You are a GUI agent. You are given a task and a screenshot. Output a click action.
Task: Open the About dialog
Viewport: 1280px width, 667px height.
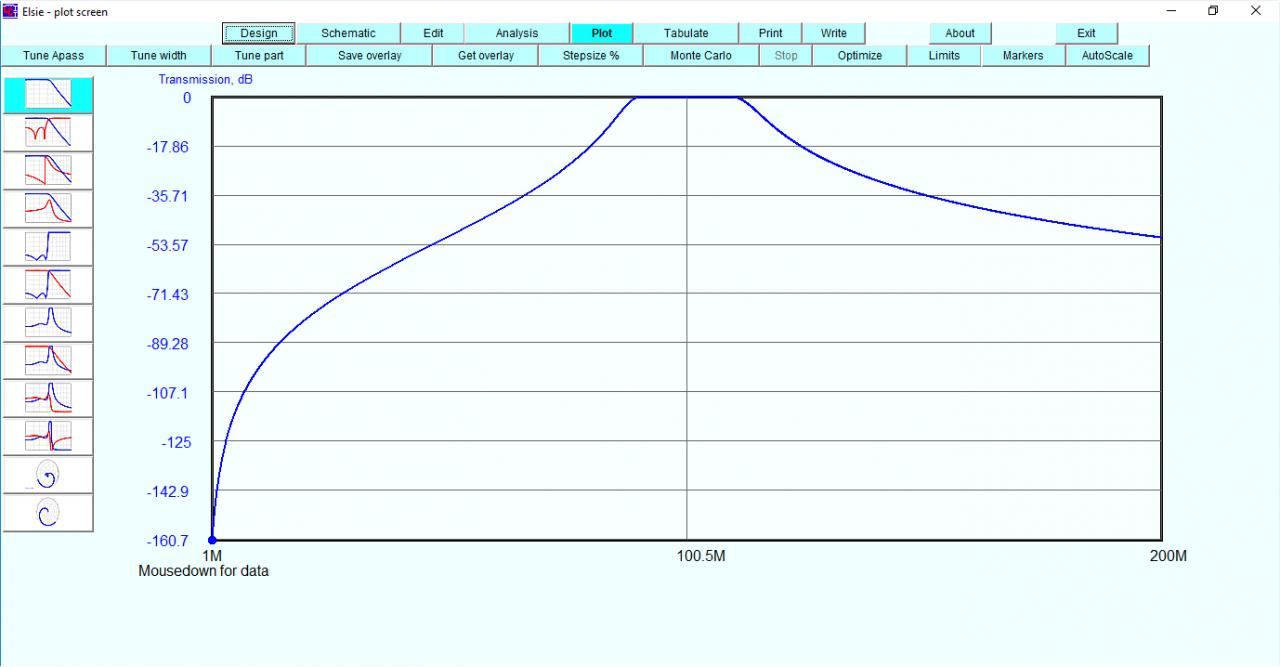(960, 34)
